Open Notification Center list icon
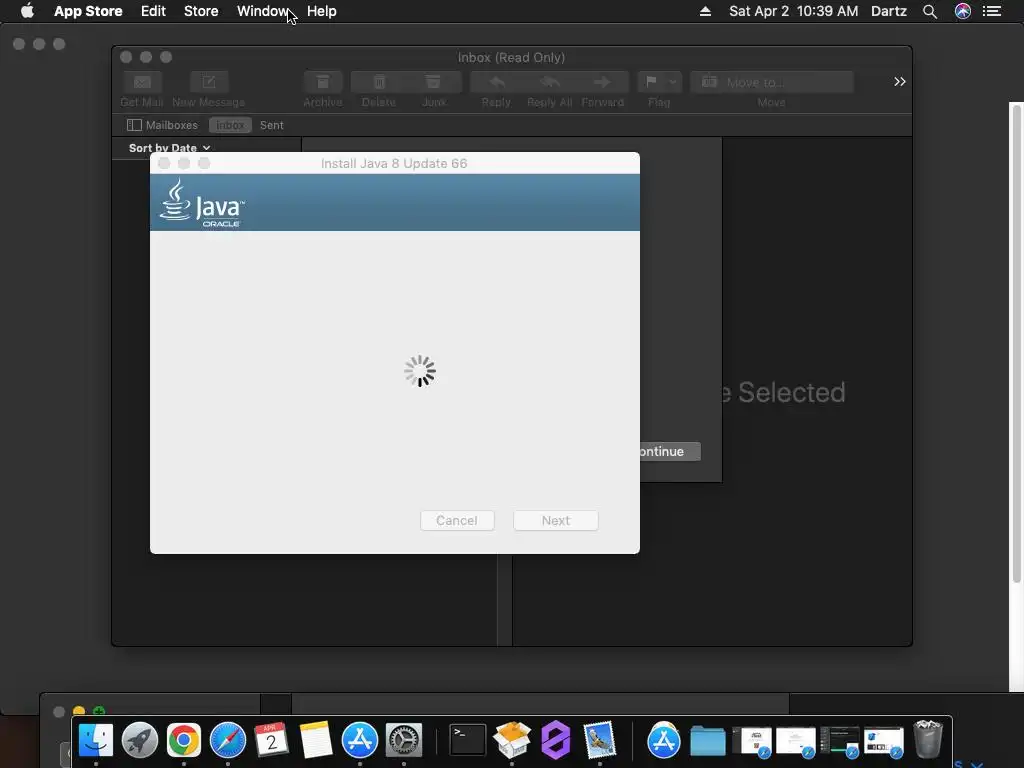This screenshot has height=768, width=1024. 992,11
